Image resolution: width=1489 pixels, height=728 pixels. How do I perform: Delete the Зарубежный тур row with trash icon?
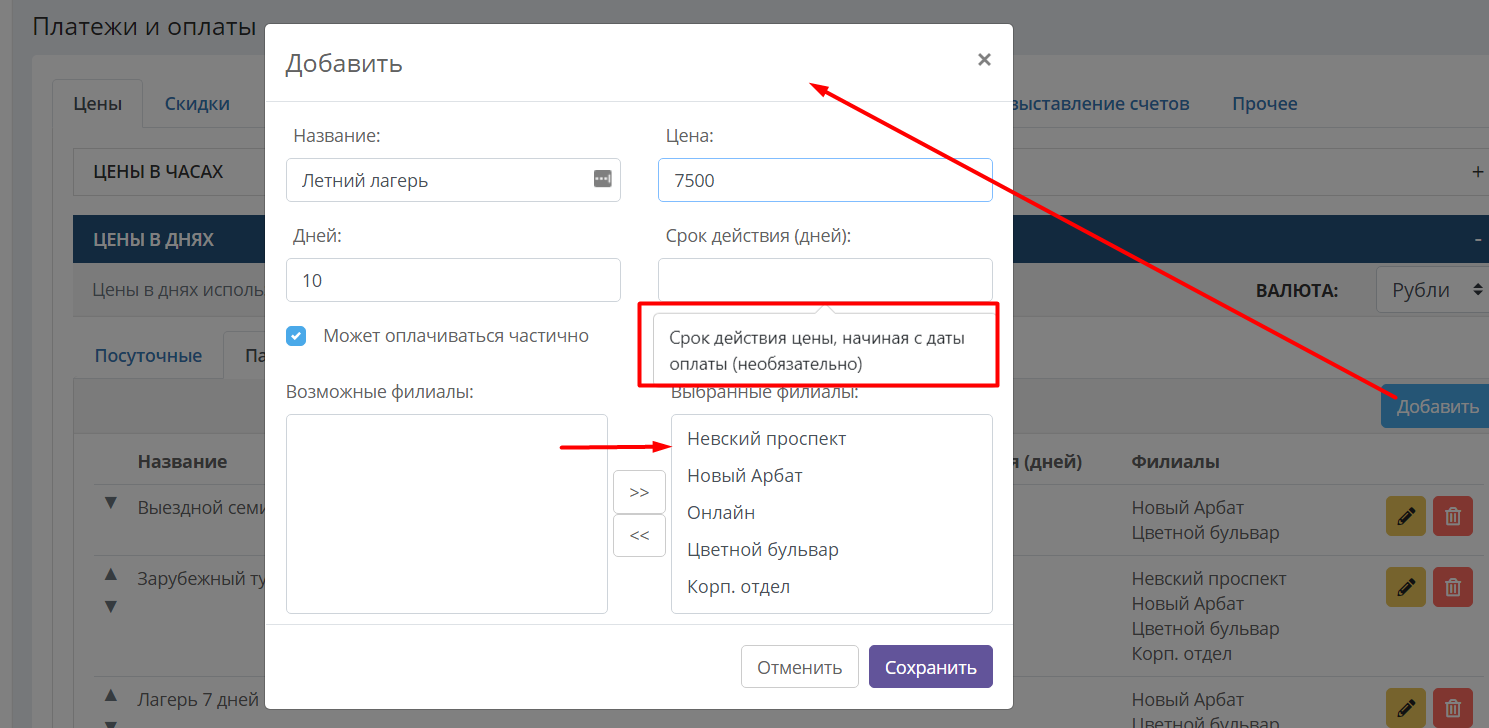point(1453,587)
